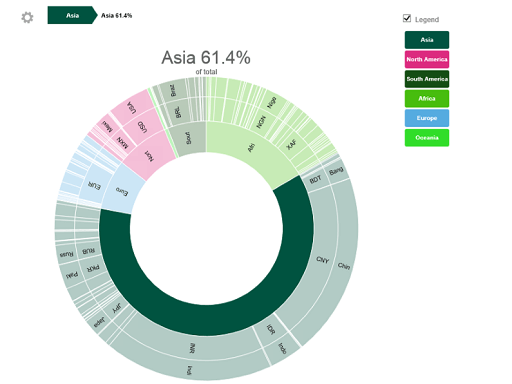Click the INR currency segment

(x=192, y=348)
